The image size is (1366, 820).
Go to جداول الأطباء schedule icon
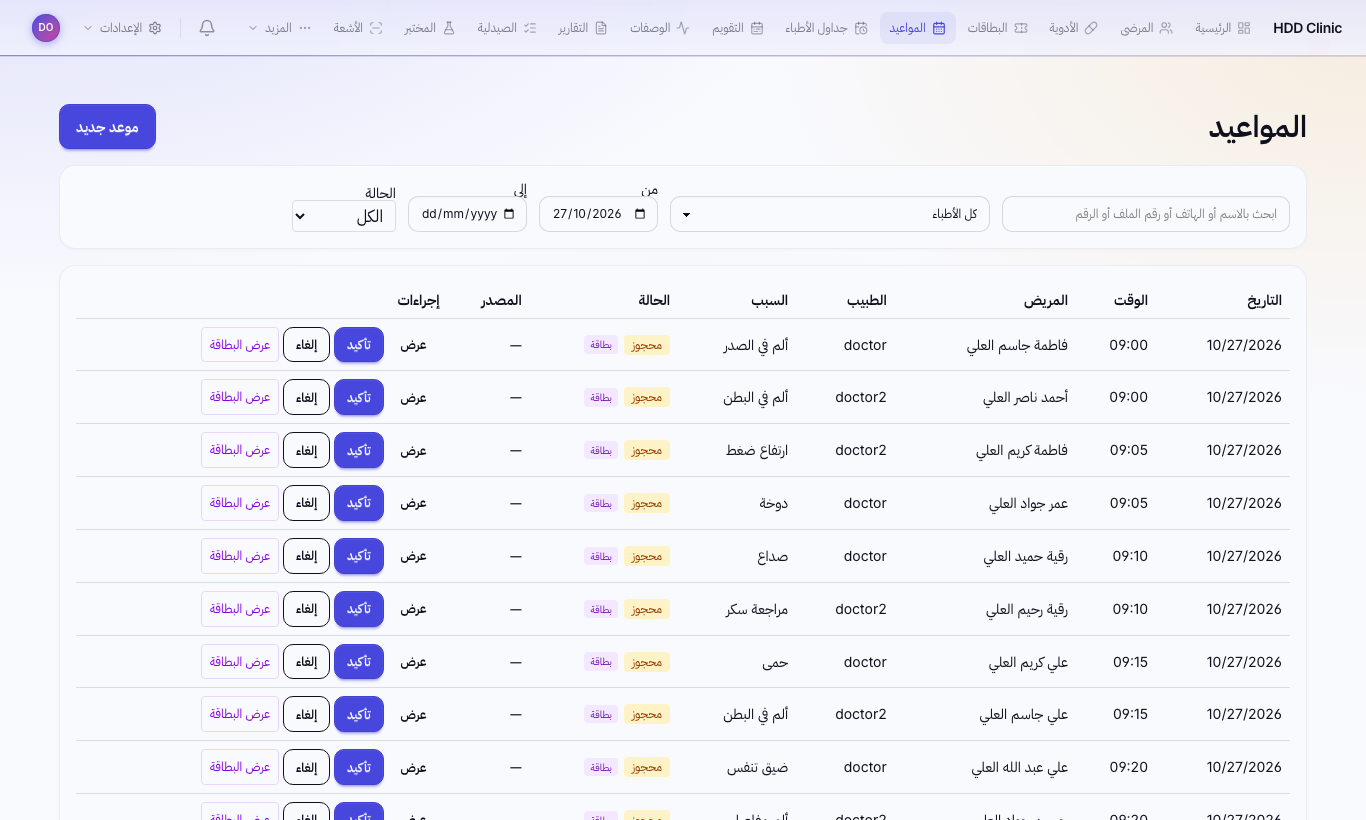[861, 28]
